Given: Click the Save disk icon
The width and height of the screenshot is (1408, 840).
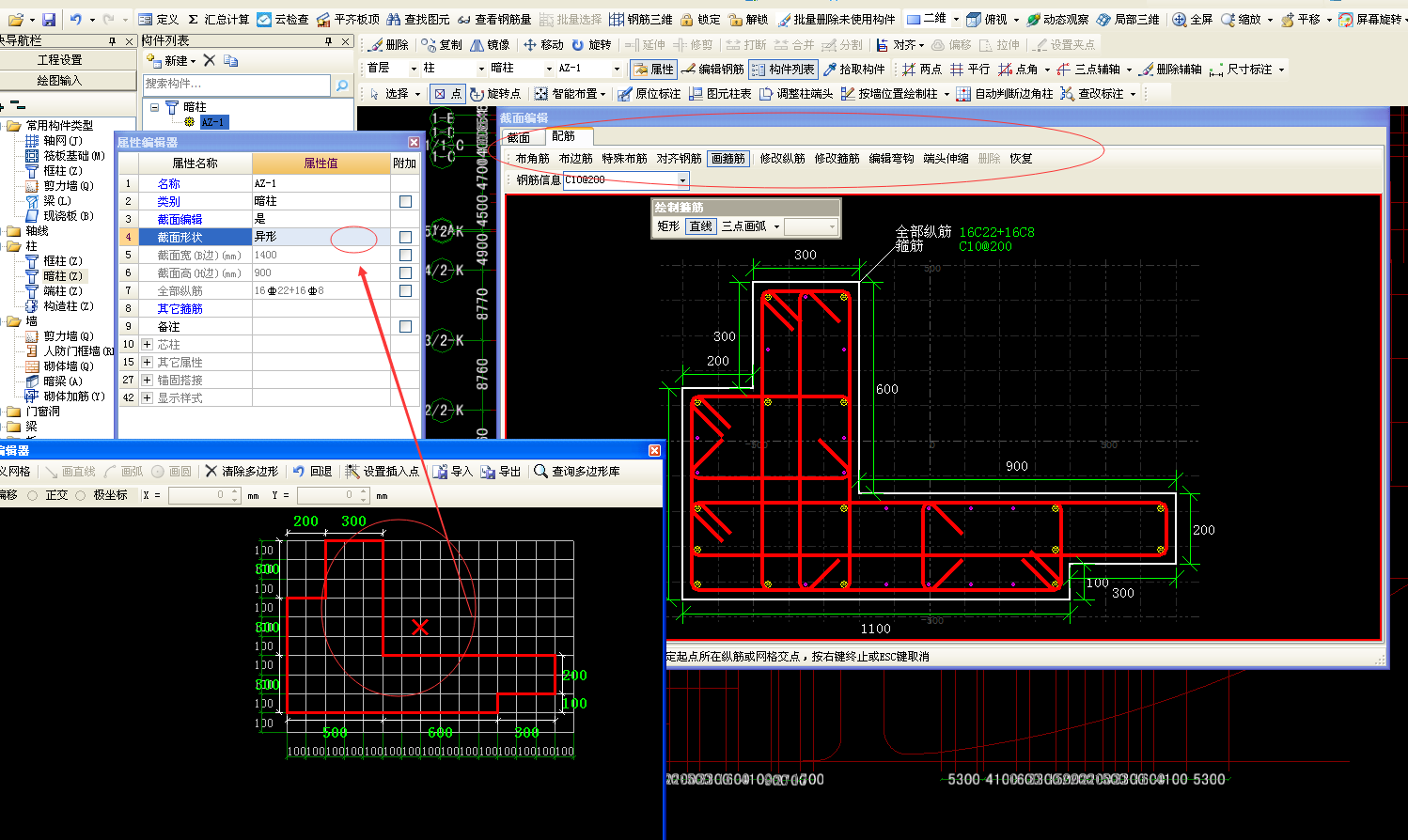Looking at the screenshot, I should (49, 19).
